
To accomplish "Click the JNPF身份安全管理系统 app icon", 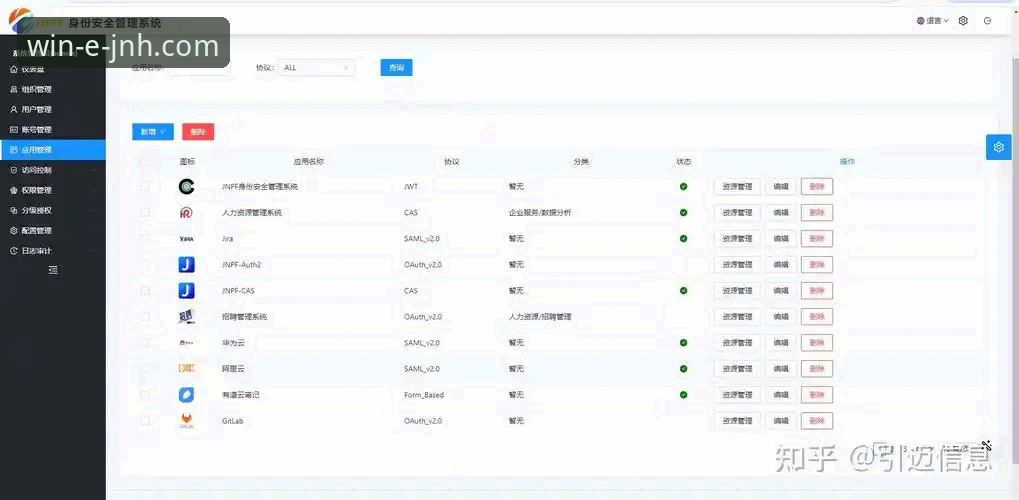I will pos(187,187).
